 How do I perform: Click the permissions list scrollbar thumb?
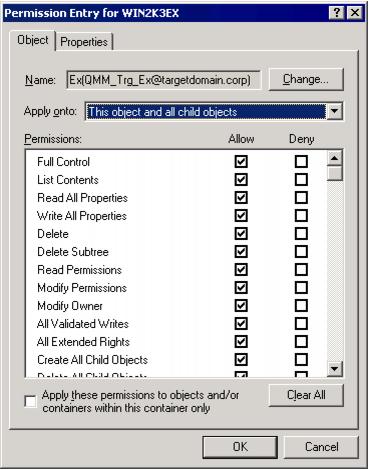click(335, 173)
